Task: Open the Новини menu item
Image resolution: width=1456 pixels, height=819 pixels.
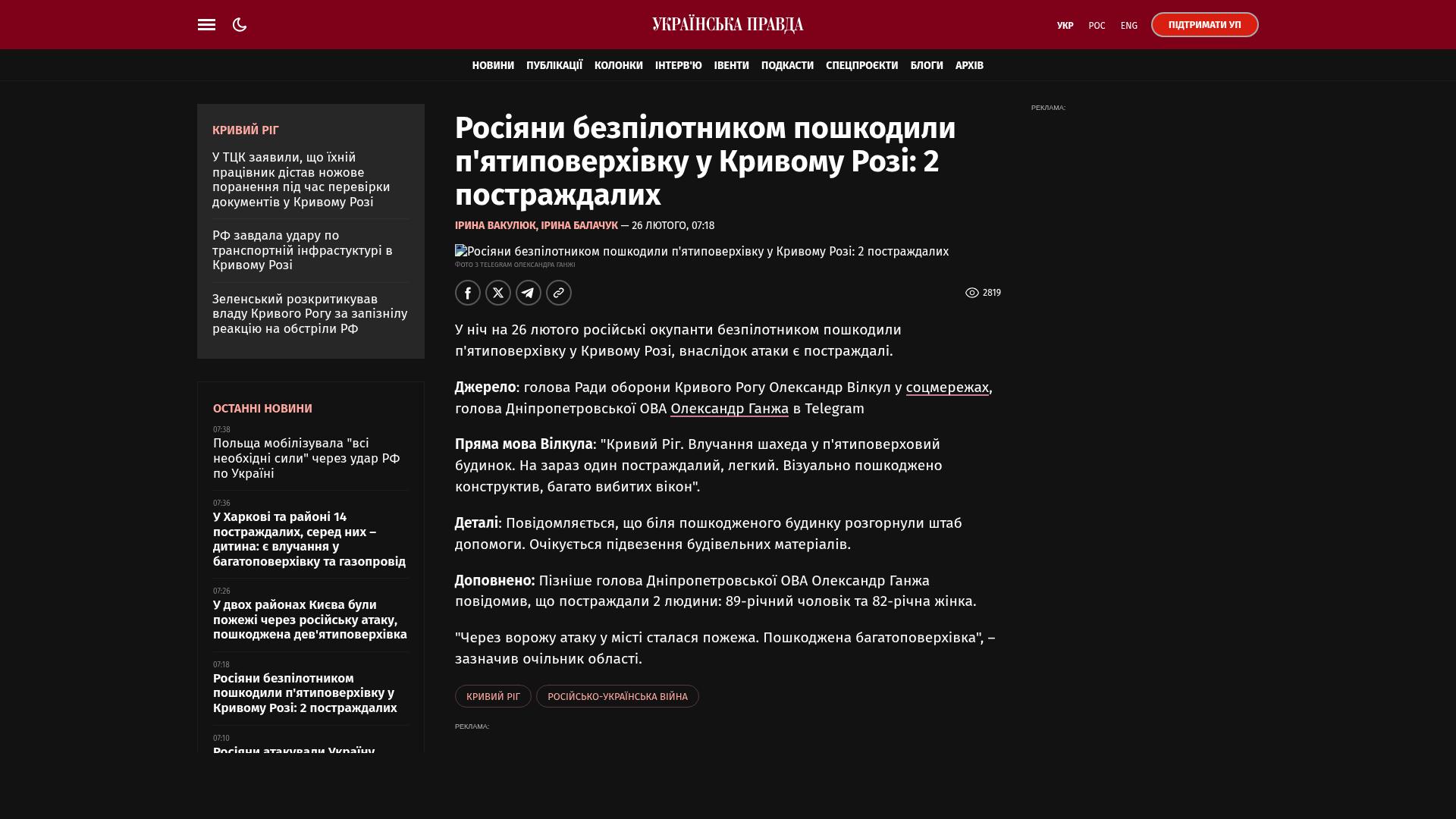Action: 493,66
